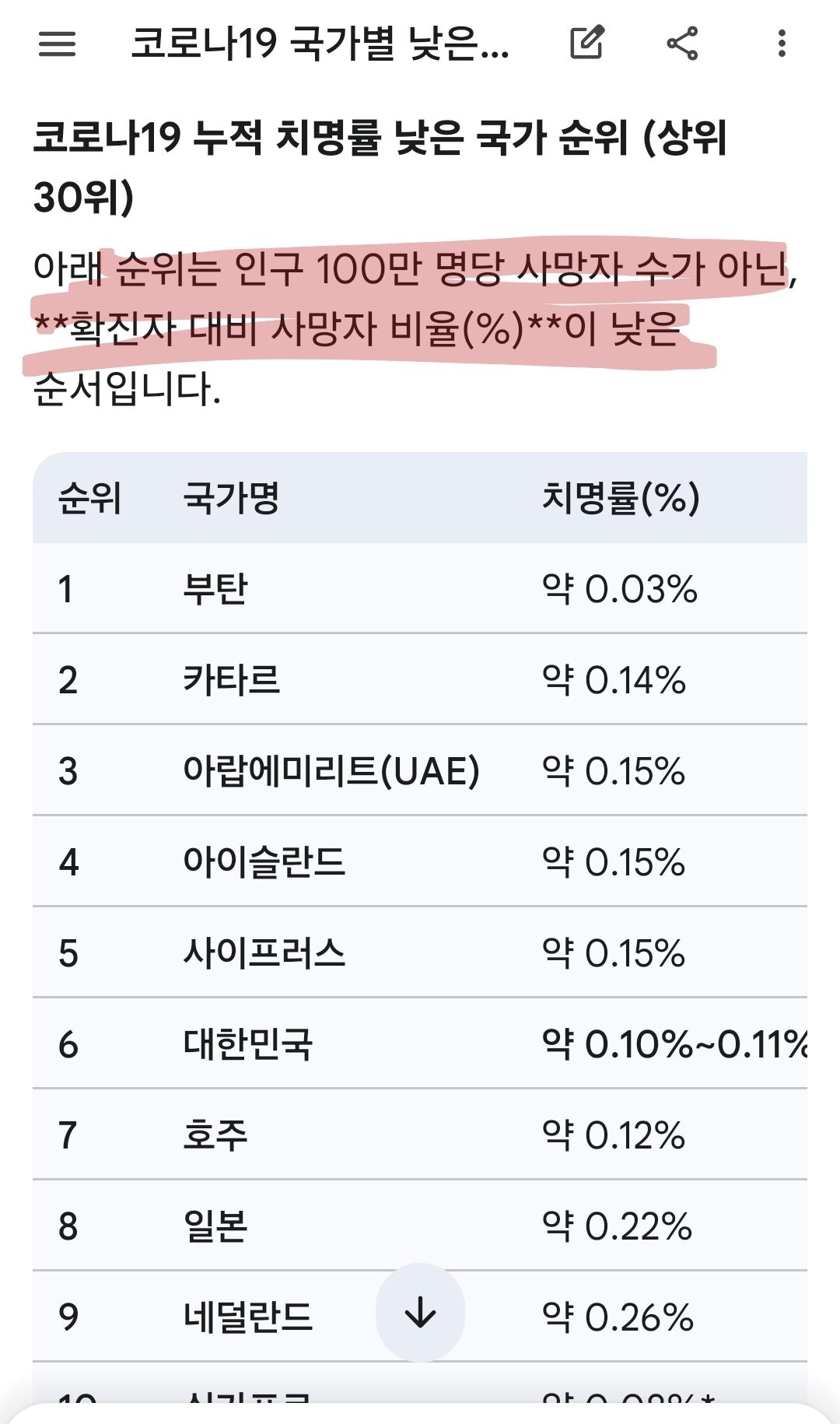This screenshot has height=1424, width=840.
Task: Tap the pink highlighted description text
Action: (x=373, y=300)
